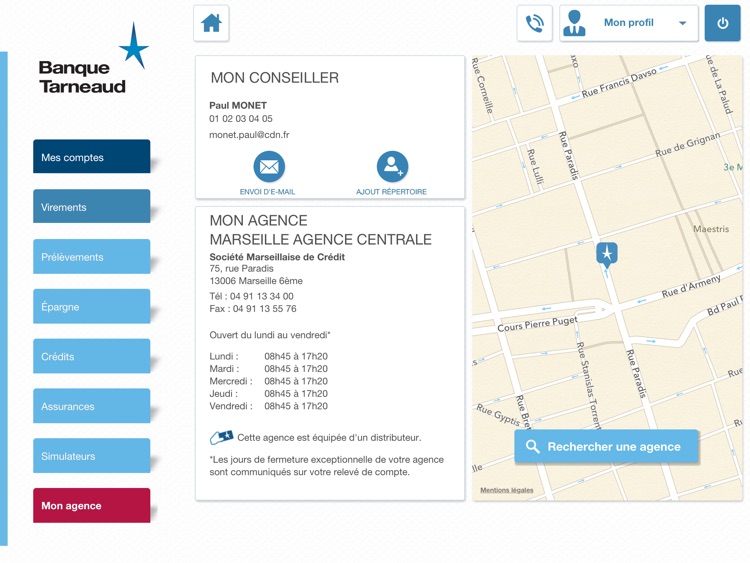This screenshot has height=563, width=750.
Task: Go to Prélèvements
Action: coord(91,256)
